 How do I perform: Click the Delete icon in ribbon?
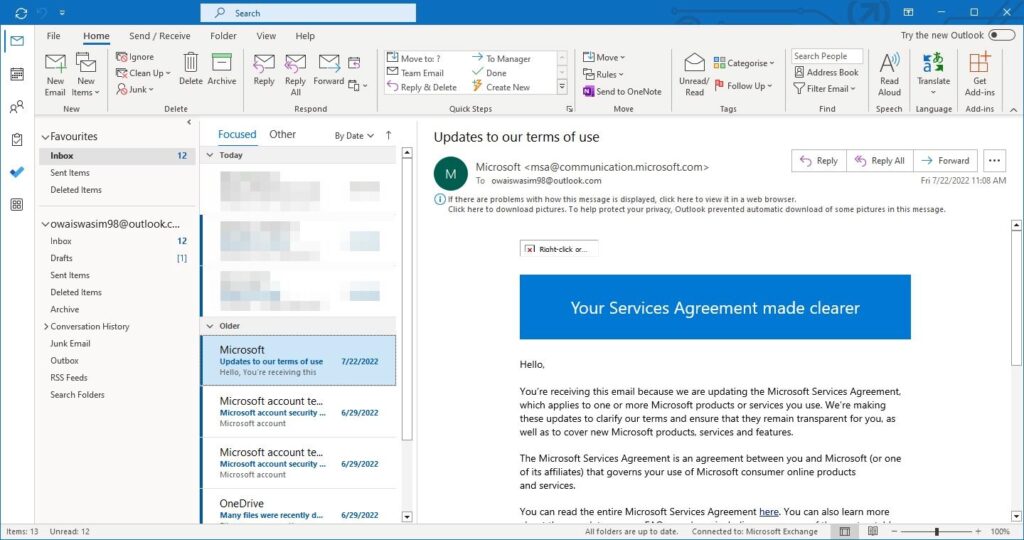click(x=190, y=66)
